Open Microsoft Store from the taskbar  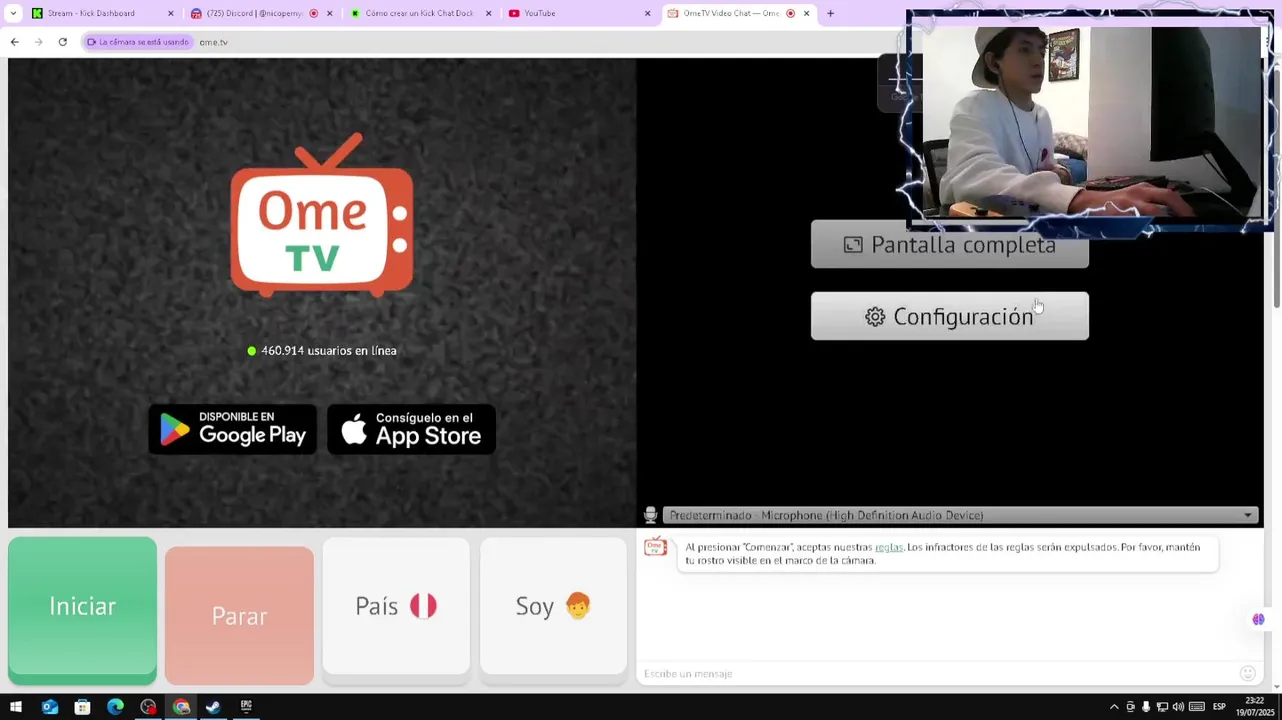pos(82,707)
